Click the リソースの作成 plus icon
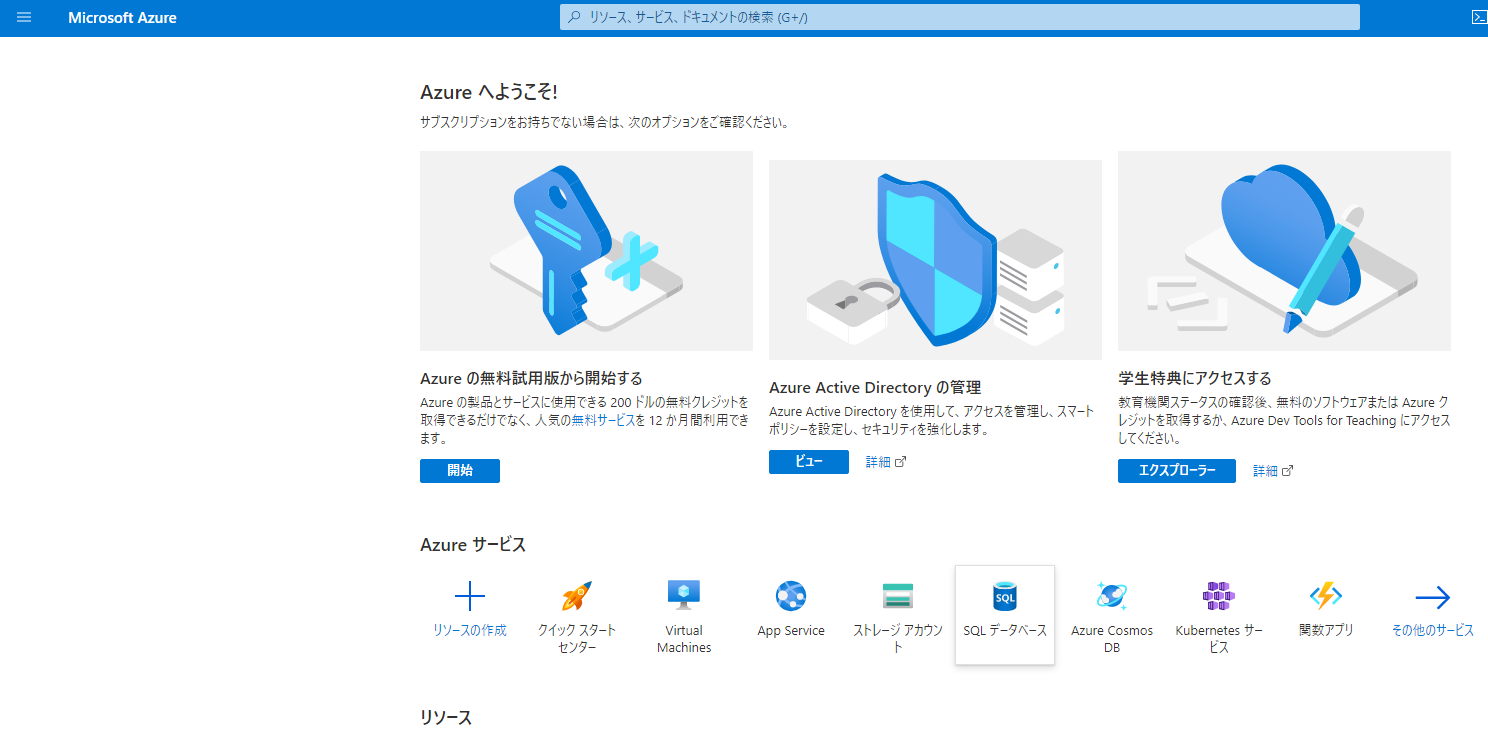The width and height of the screenshot is (1488, 731). point(470,597)
